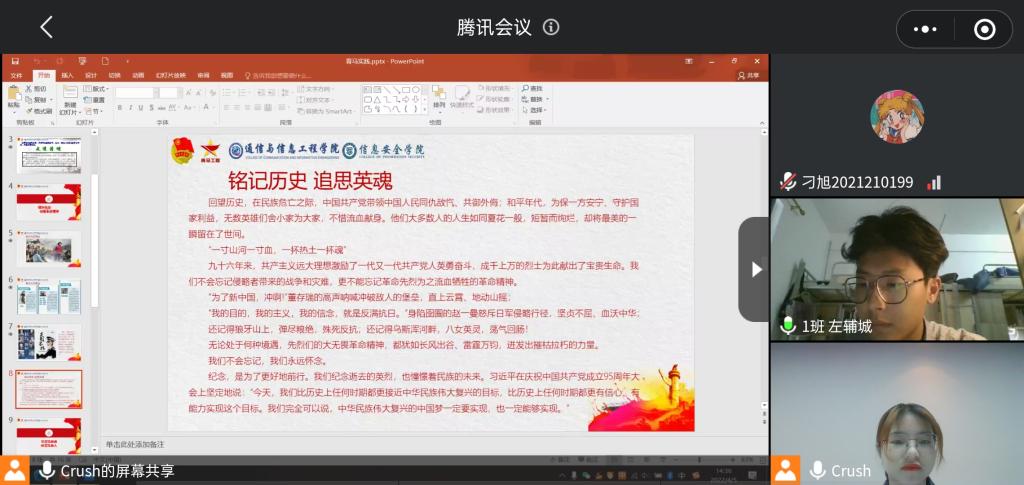The width and height of the screenshot is (1024, 485).
Task: Tap the circular record-style button at top right
Action: point(984,30)
